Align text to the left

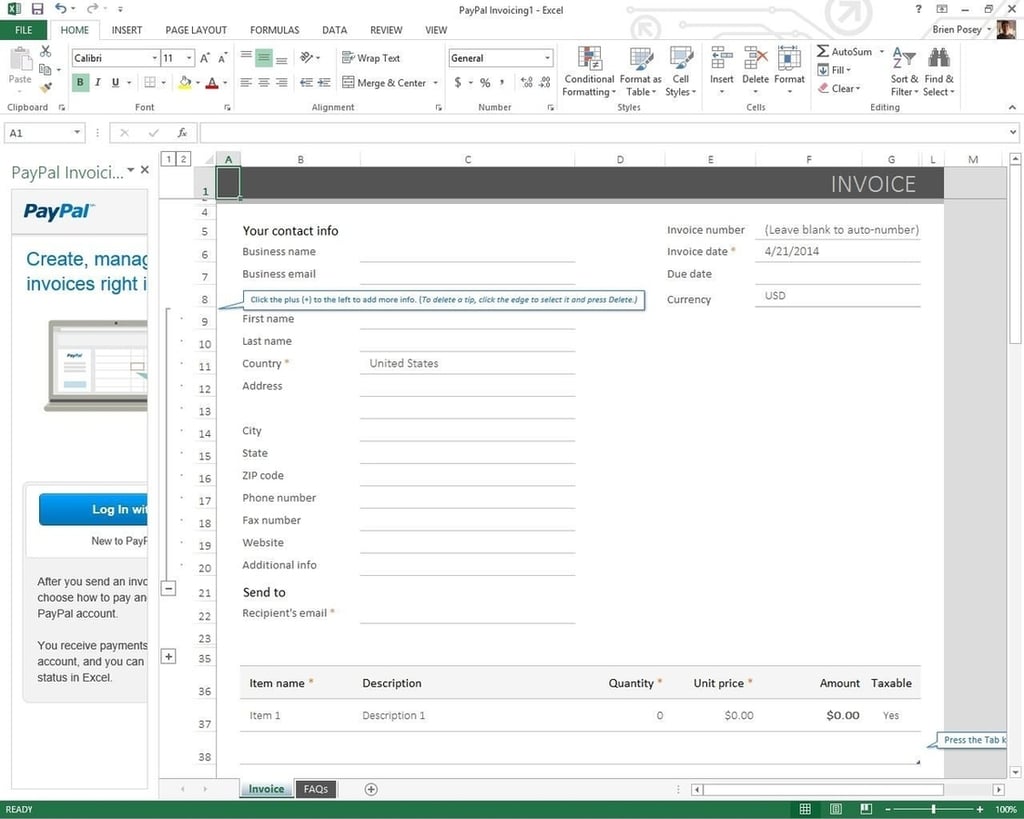click(x=246, y=82)
